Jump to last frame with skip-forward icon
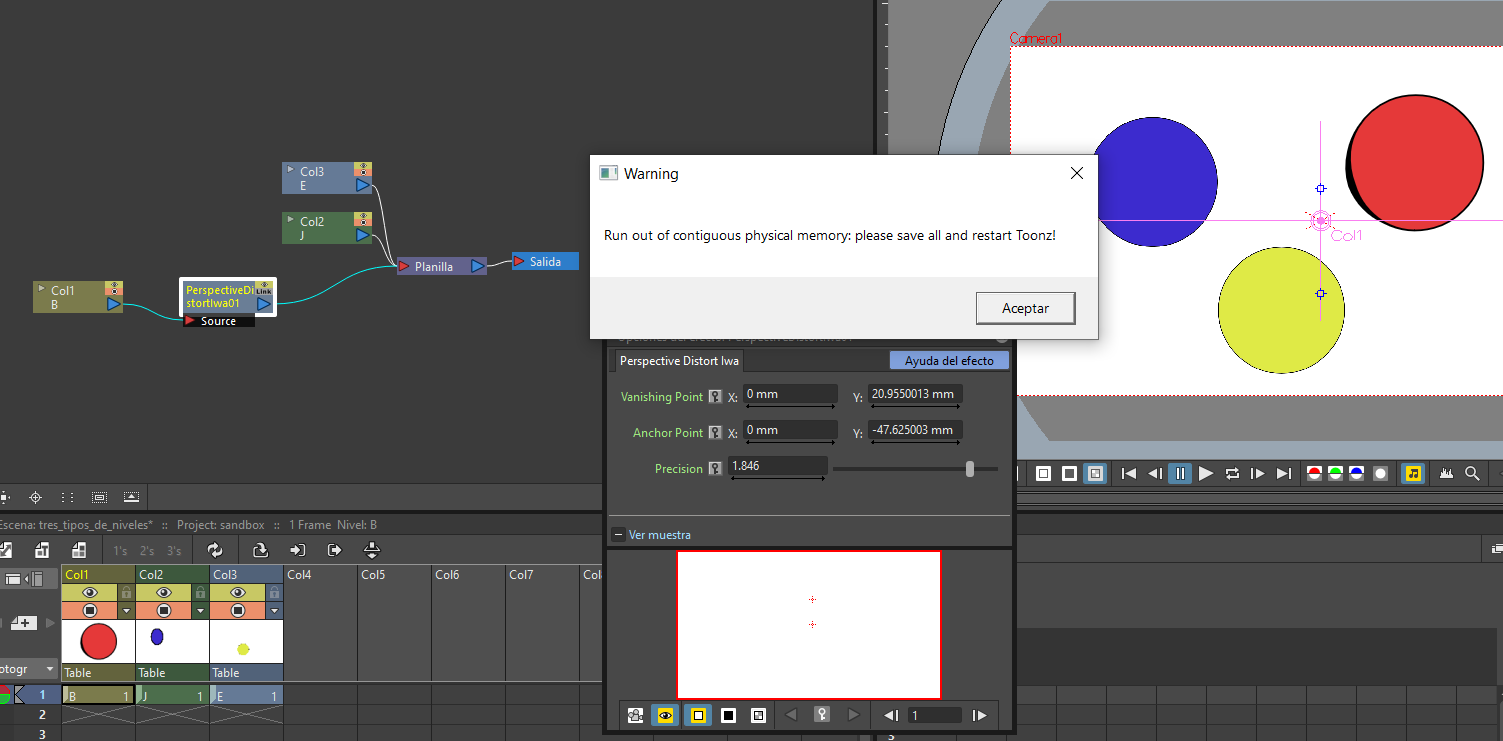1503x741 pixels. [1283, 473]
